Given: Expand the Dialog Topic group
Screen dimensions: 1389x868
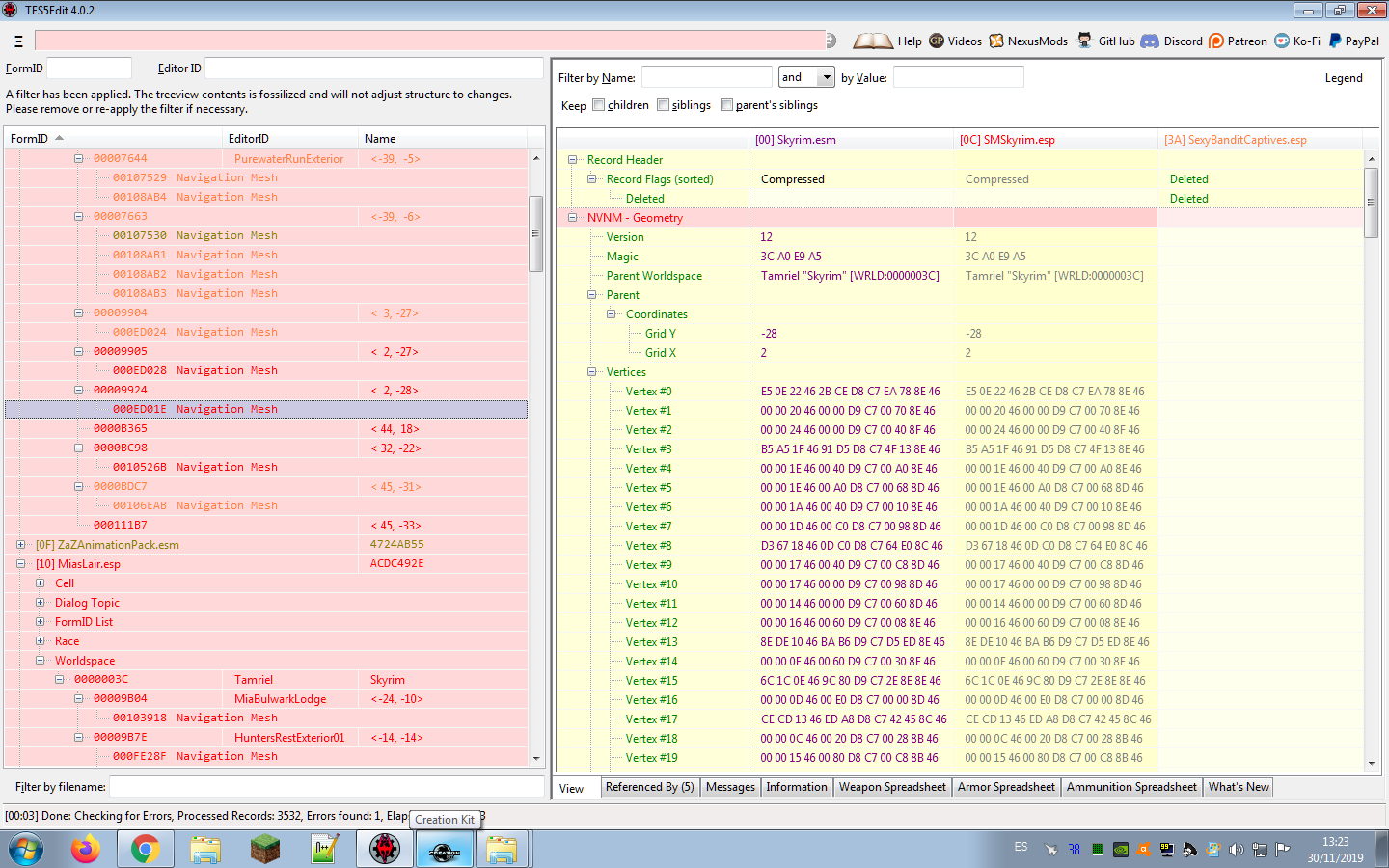Looking at the screenshot, I should (40, 603).
